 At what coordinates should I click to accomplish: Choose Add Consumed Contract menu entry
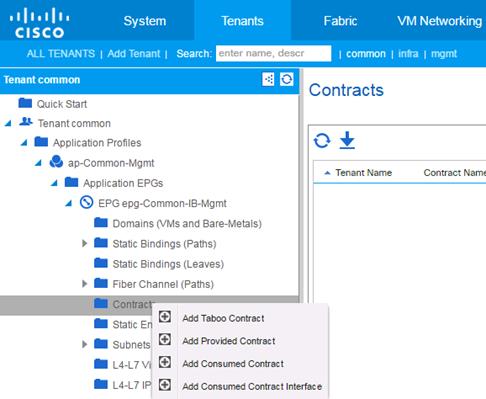point(233,364)
